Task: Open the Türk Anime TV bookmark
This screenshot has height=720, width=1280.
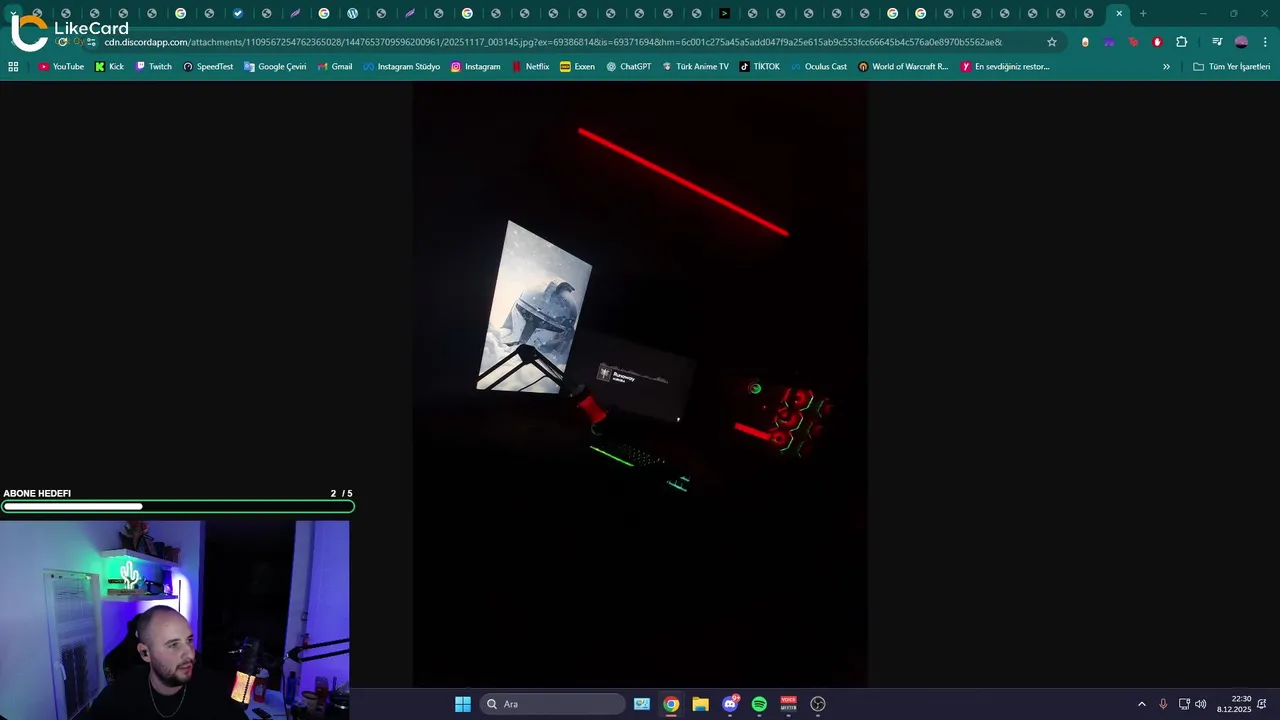Action: tap(696, 67)
